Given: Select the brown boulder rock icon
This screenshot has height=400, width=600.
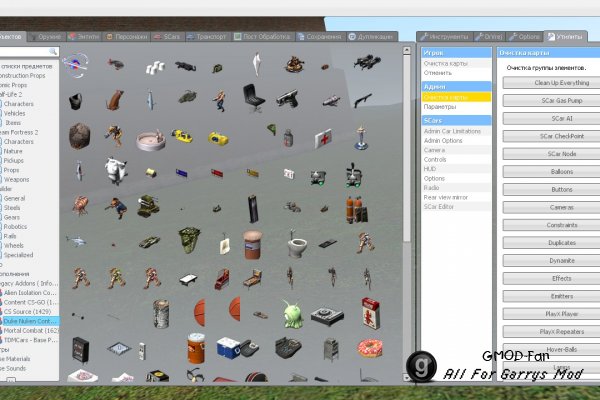Looking at the screenshot, I should pos(79,136).
